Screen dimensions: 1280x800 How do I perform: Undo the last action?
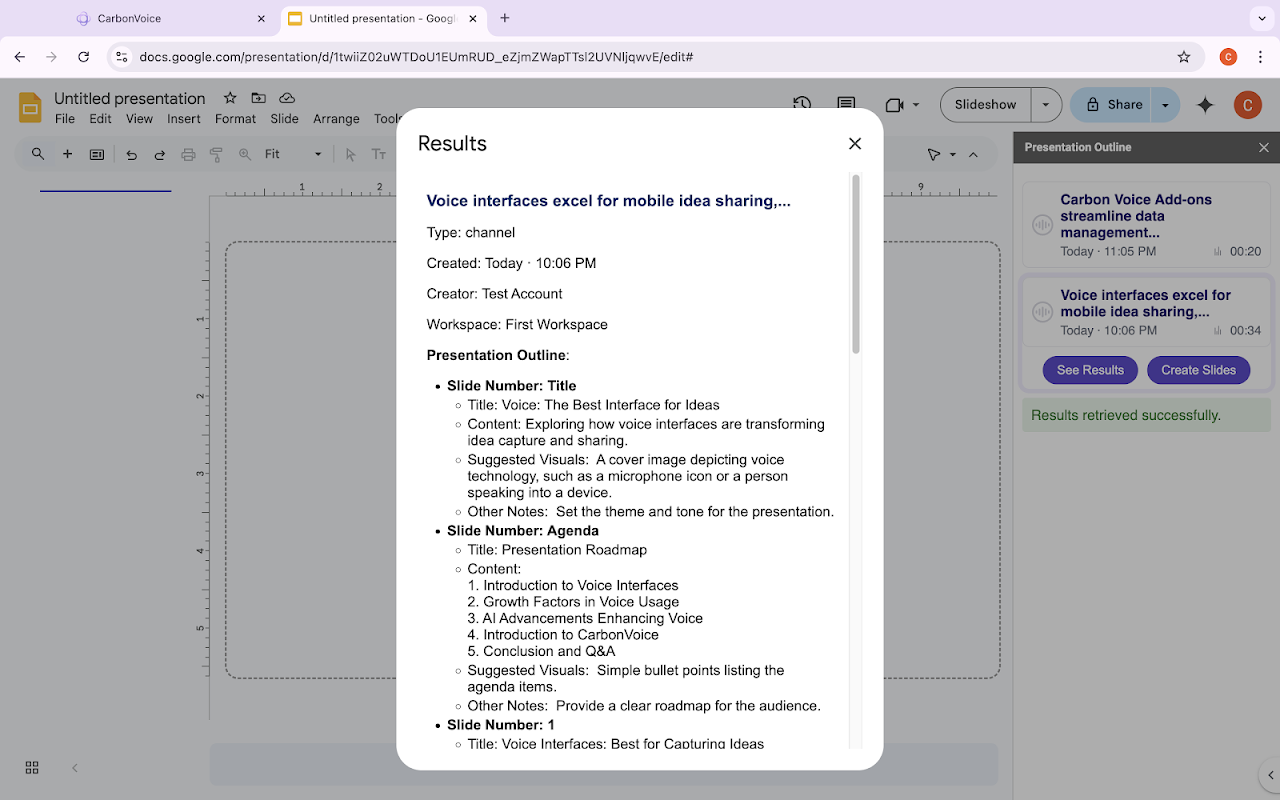(x=131, y=154)
